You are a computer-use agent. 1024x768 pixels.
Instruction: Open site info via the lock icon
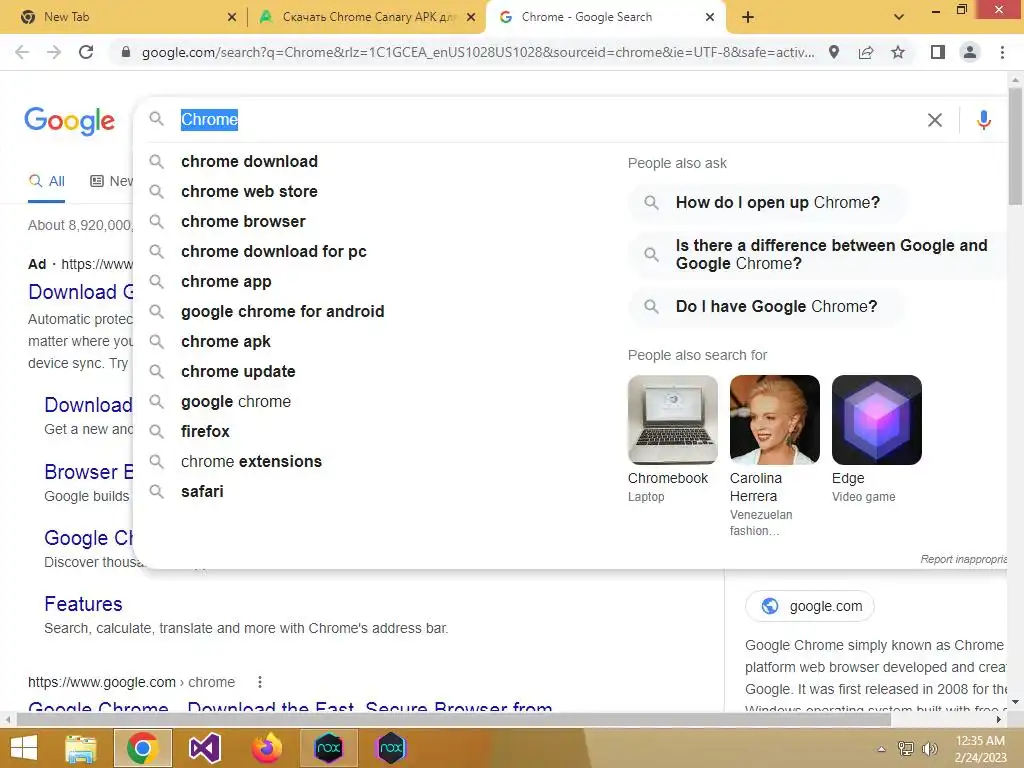click(x=126, y=52)
